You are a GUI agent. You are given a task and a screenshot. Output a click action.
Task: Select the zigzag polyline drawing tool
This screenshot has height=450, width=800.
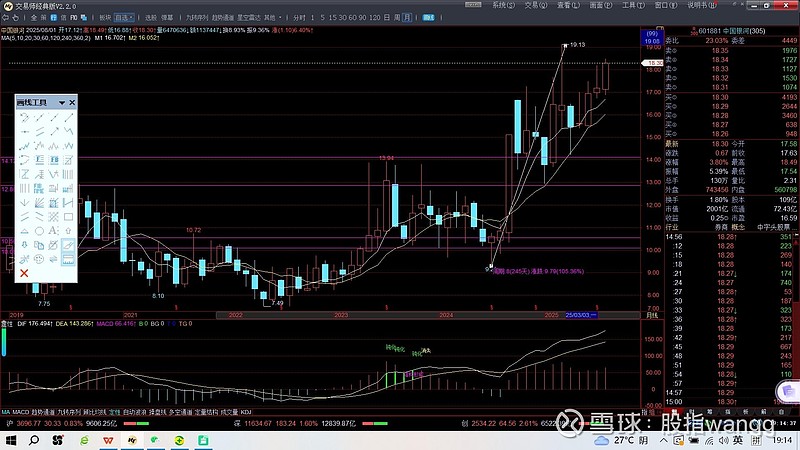pyautogui.click(x=68, y=132)
